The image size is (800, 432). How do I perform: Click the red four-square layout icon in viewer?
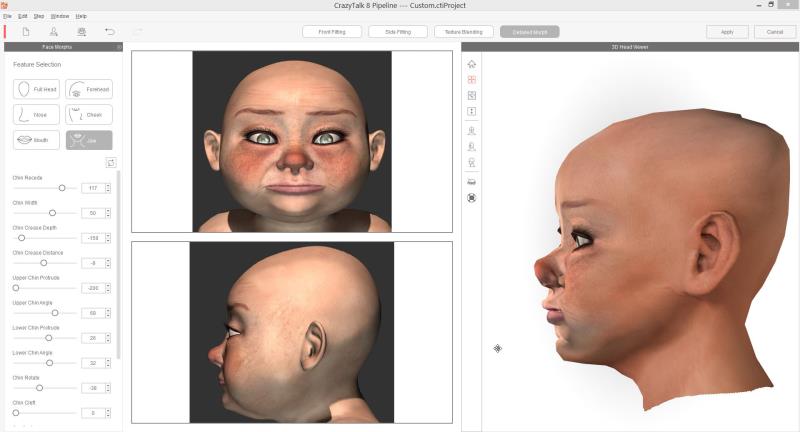pyautogui.click(x=472, y=80)
